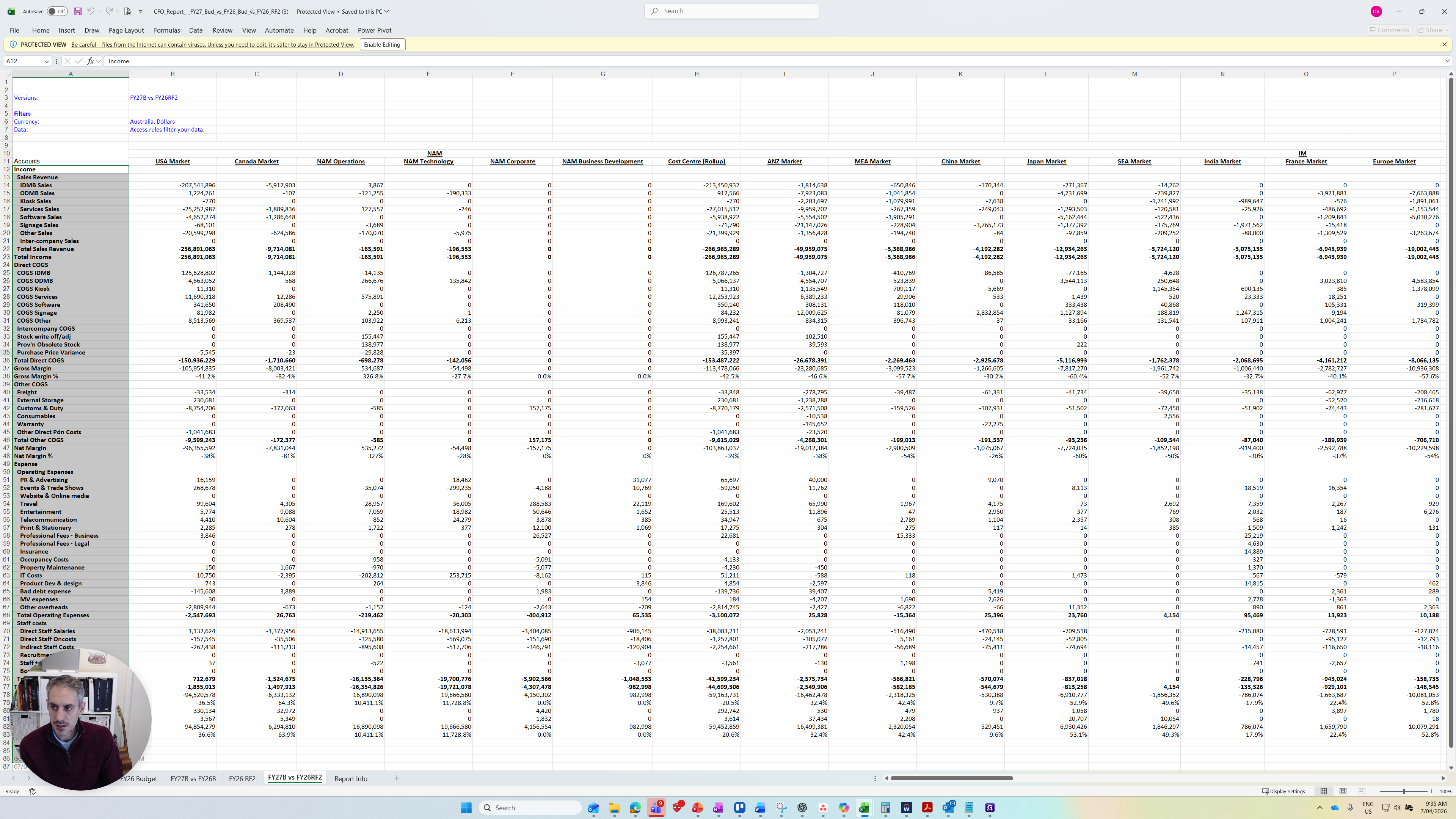Expand the Name Box dropdown arrow

coord(46,61)
